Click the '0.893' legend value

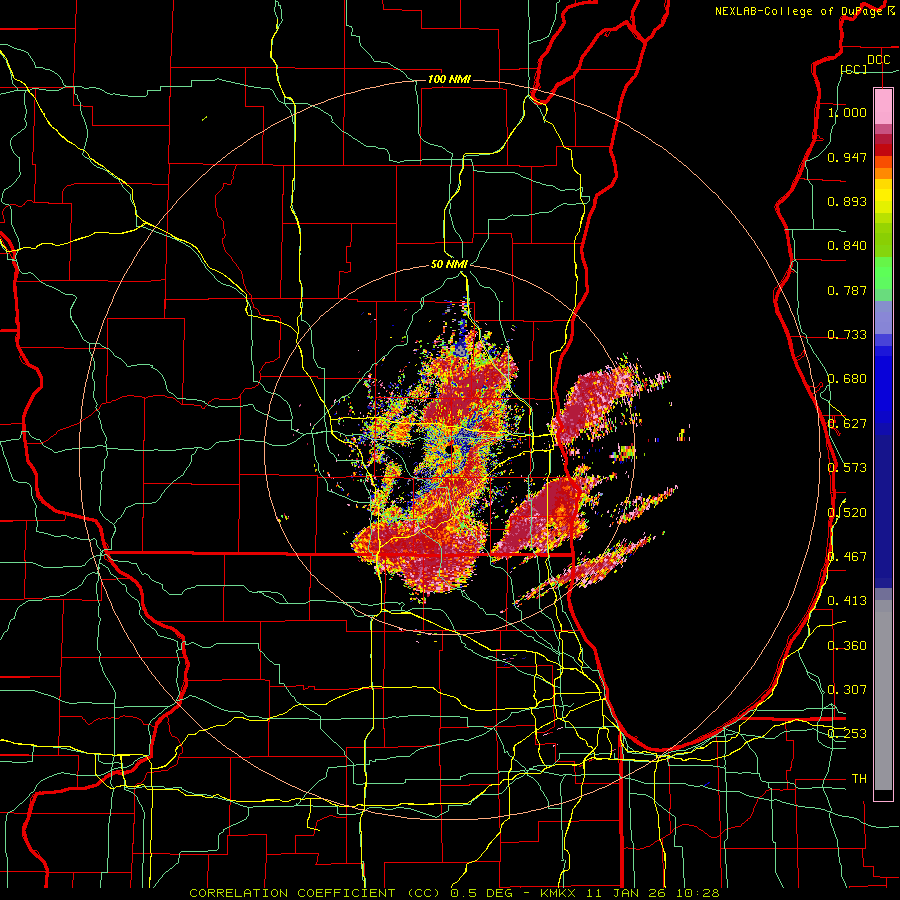(x=847, y=201)
